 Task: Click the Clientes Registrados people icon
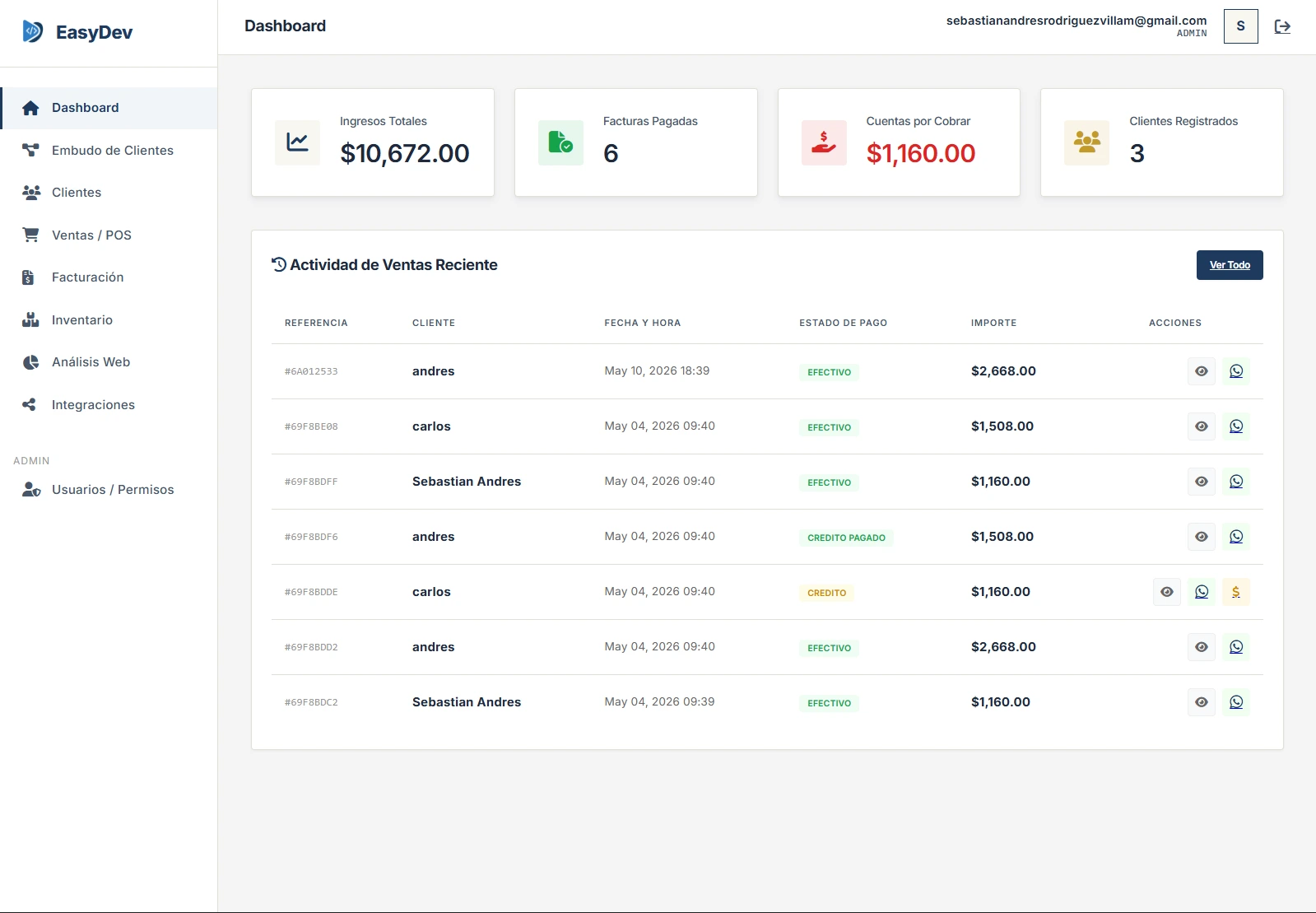(1086, 142)
